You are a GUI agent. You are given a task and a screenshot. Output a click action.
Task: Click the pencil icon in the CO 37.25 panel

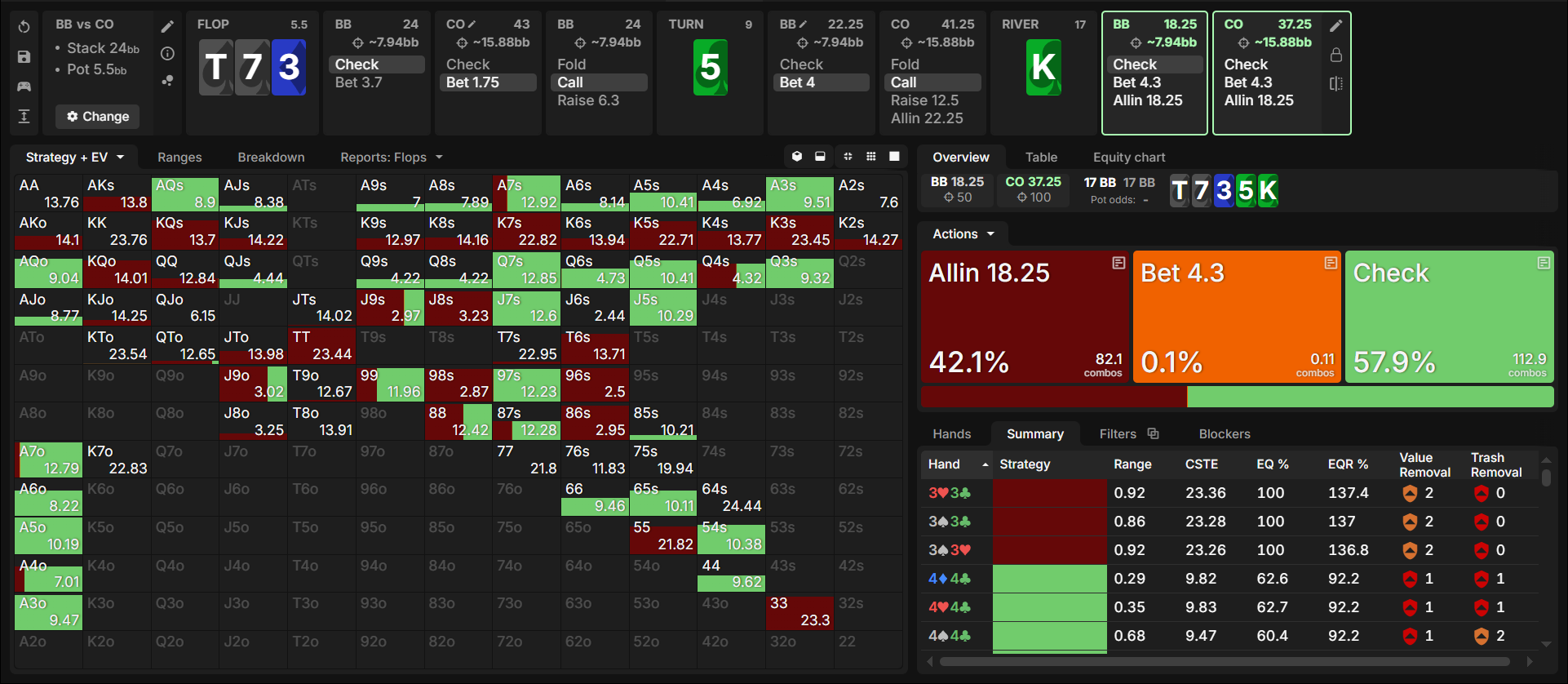point(1335,26)
